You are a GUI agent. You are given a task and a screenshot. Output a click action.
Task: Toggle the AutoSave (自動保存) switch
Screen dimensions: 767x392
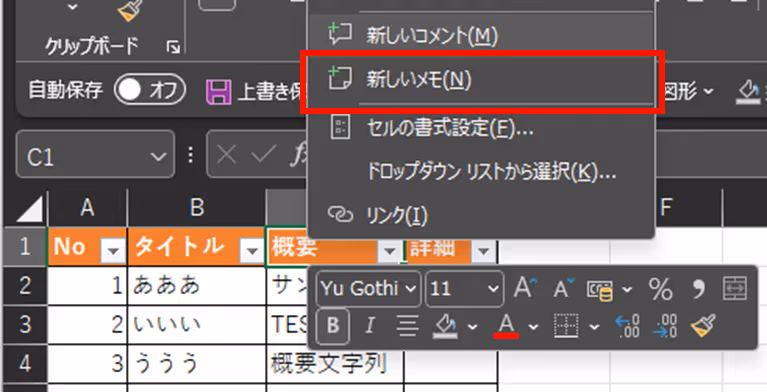click(150, 91)
